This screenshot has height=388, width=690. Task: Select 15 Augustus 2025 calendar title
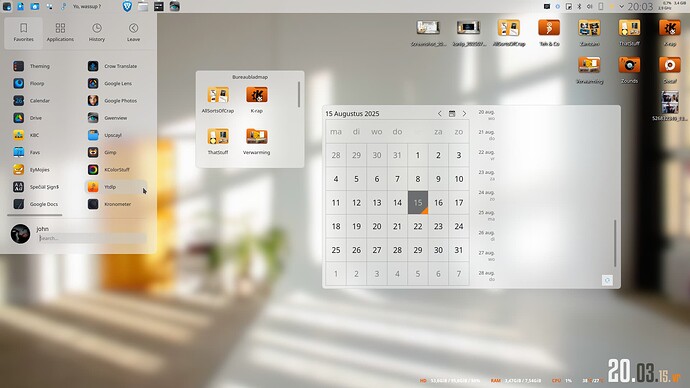pos(352,113)
